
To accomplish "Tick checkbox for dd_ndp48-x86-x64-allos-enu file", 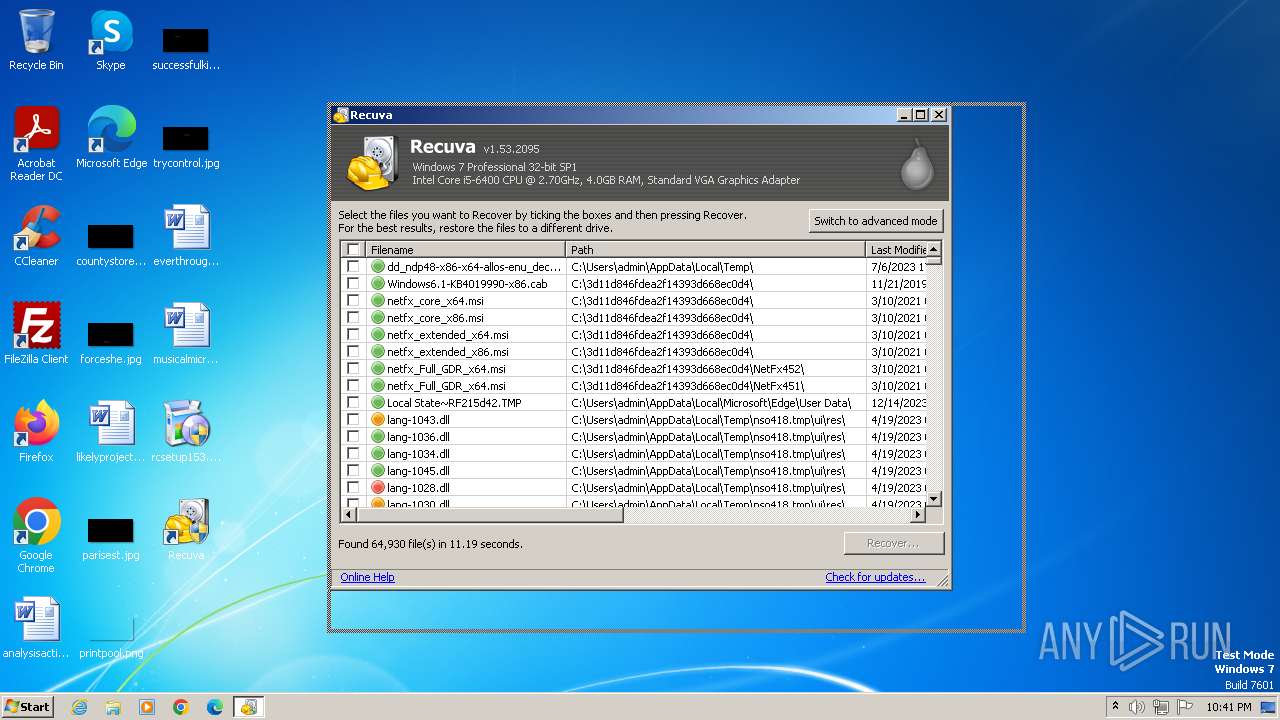I will (x=353, y=267).
